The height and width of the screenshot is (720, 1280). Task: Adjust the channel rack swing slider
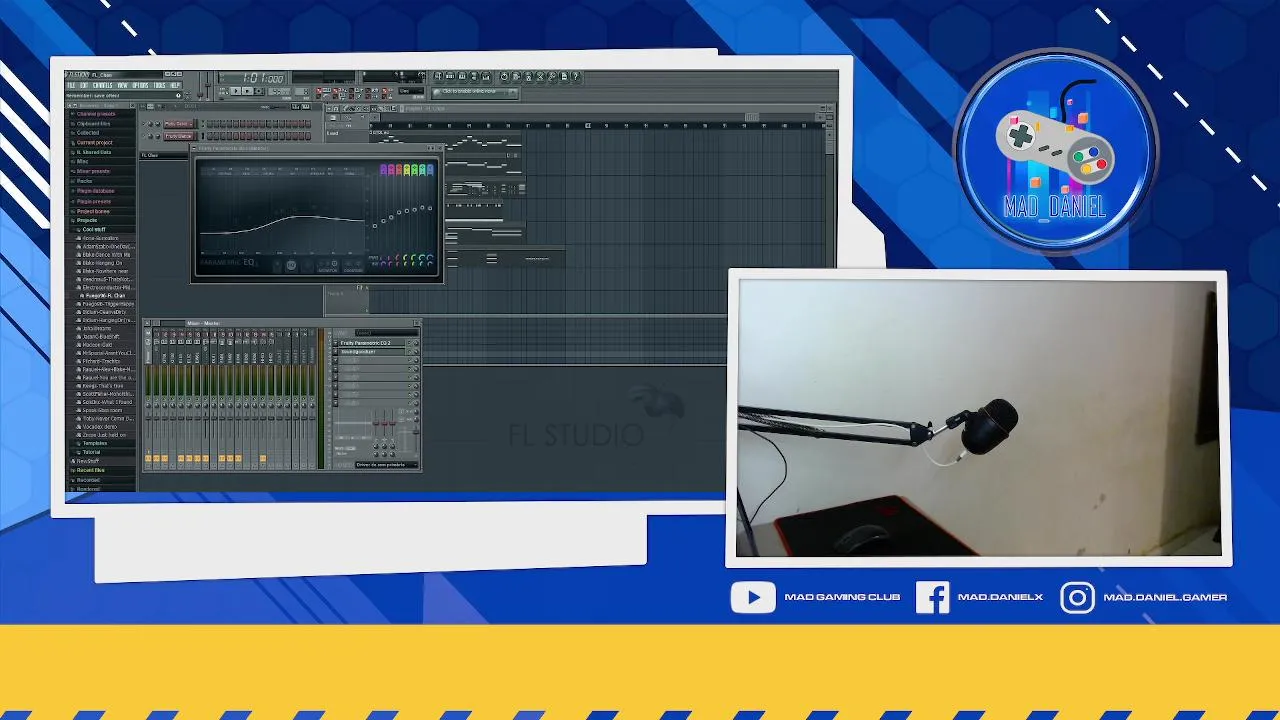coord(278,107)
